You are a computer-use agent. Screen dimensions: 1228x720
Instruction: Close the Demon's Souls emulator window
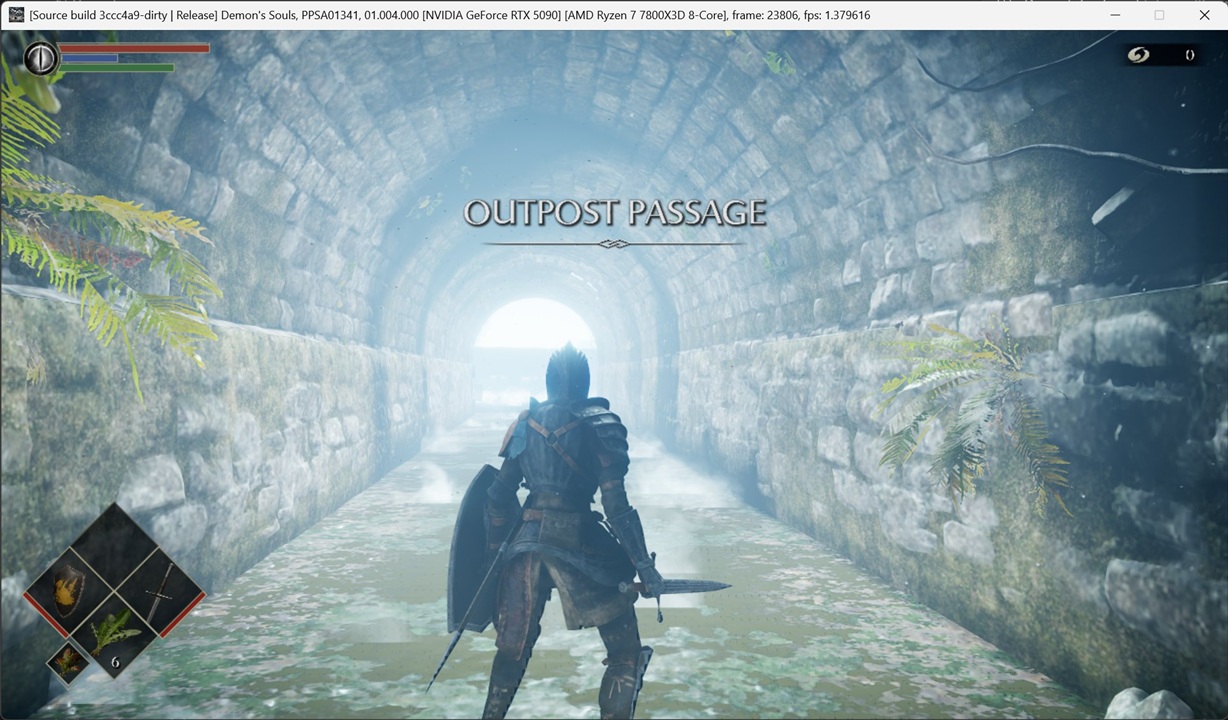tap(1205, 15)
